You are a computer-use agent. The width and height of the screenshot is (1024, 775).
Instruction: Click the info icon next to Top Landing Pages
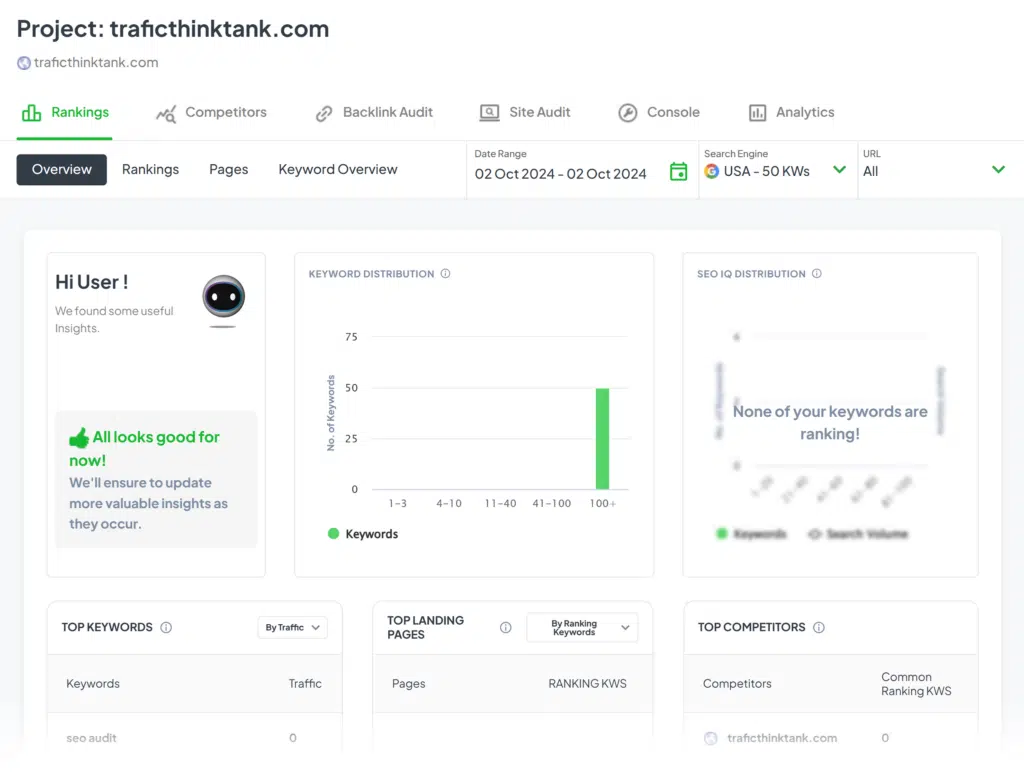[505, 628]
